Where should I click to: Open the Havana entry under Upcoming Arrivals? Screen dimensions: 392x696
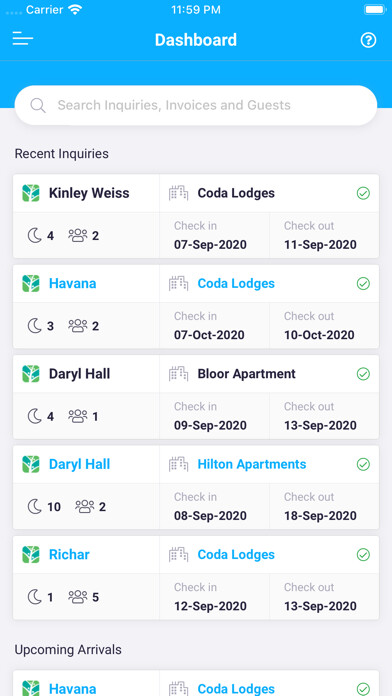coord(72,688)
